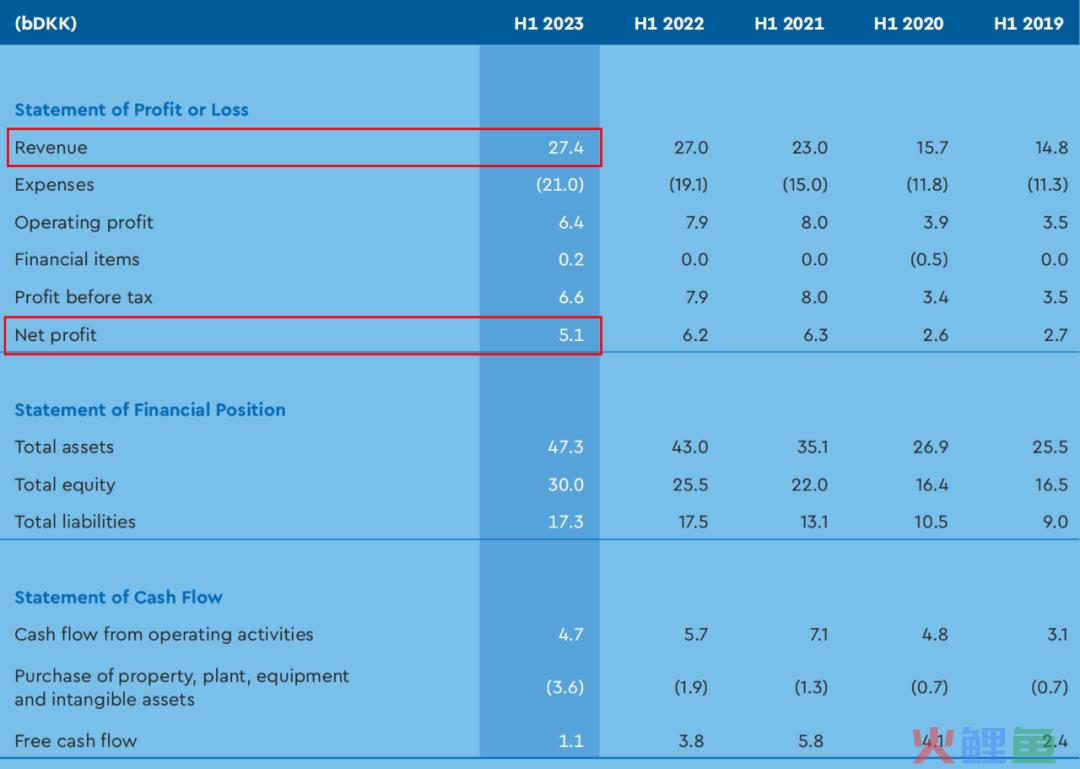Select H1 2021 Net profit value 6.3
The height and width of the screenshot is (769, 1080).
click(816, 335)
